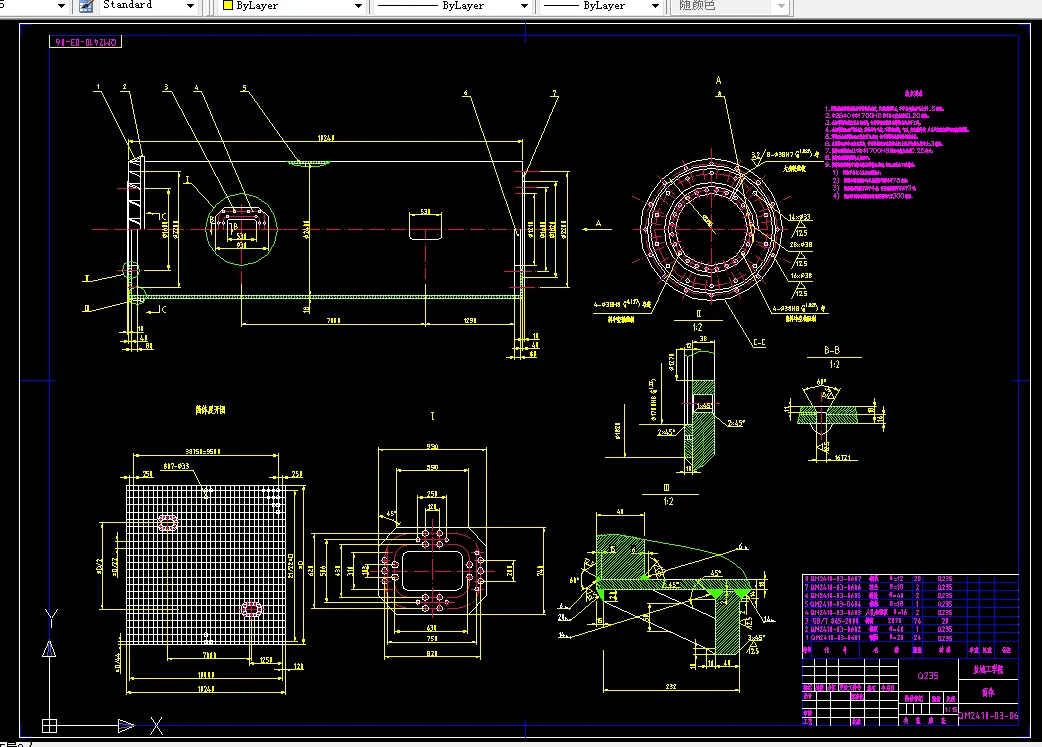The height and width of the screenshot is (747, 1042).
Task: Select part balloon number 1
Action: pyautogui.click(x=98, y=87)
